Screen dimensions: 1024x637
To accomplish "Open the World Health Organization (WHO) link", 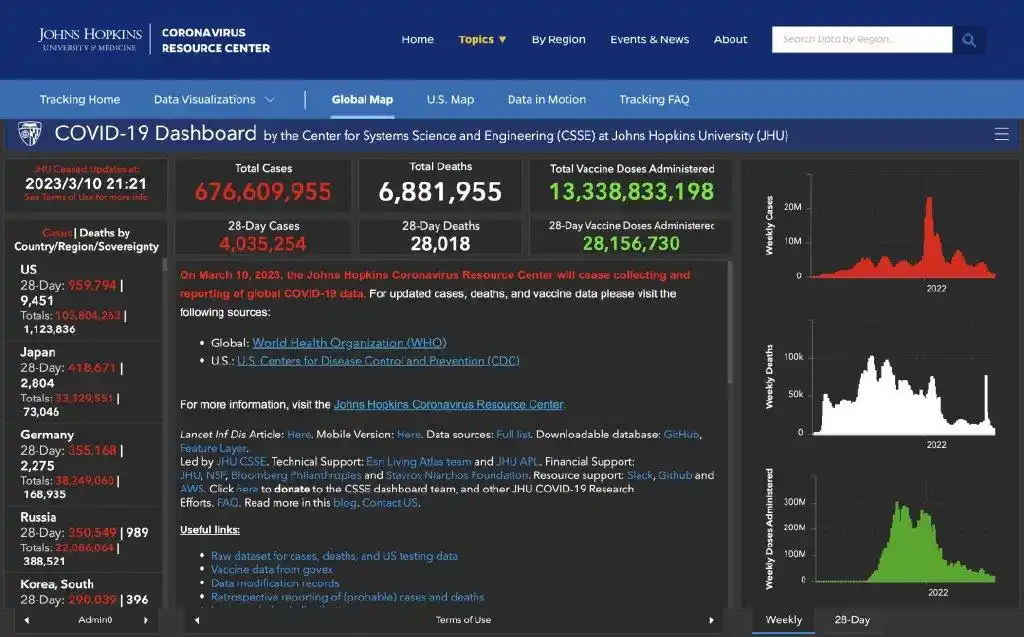I will [x=349, y=343].
